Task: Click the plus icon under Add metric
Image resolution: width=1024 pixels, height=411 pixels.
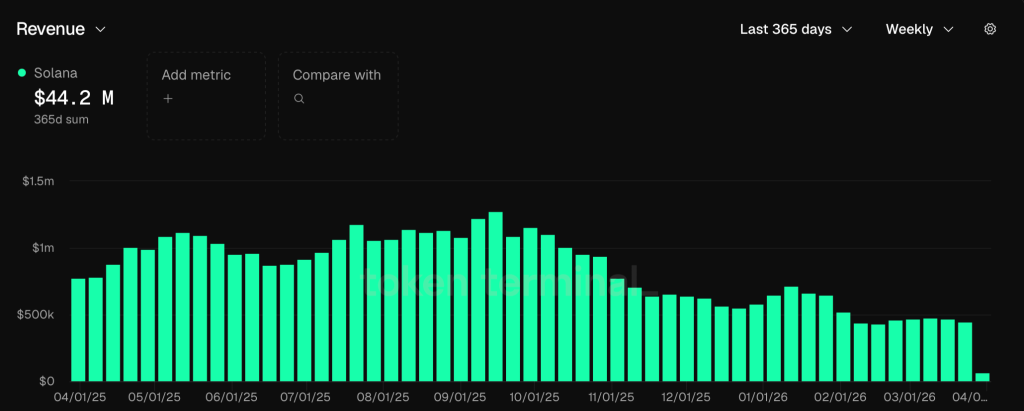Action: [168, 99]
